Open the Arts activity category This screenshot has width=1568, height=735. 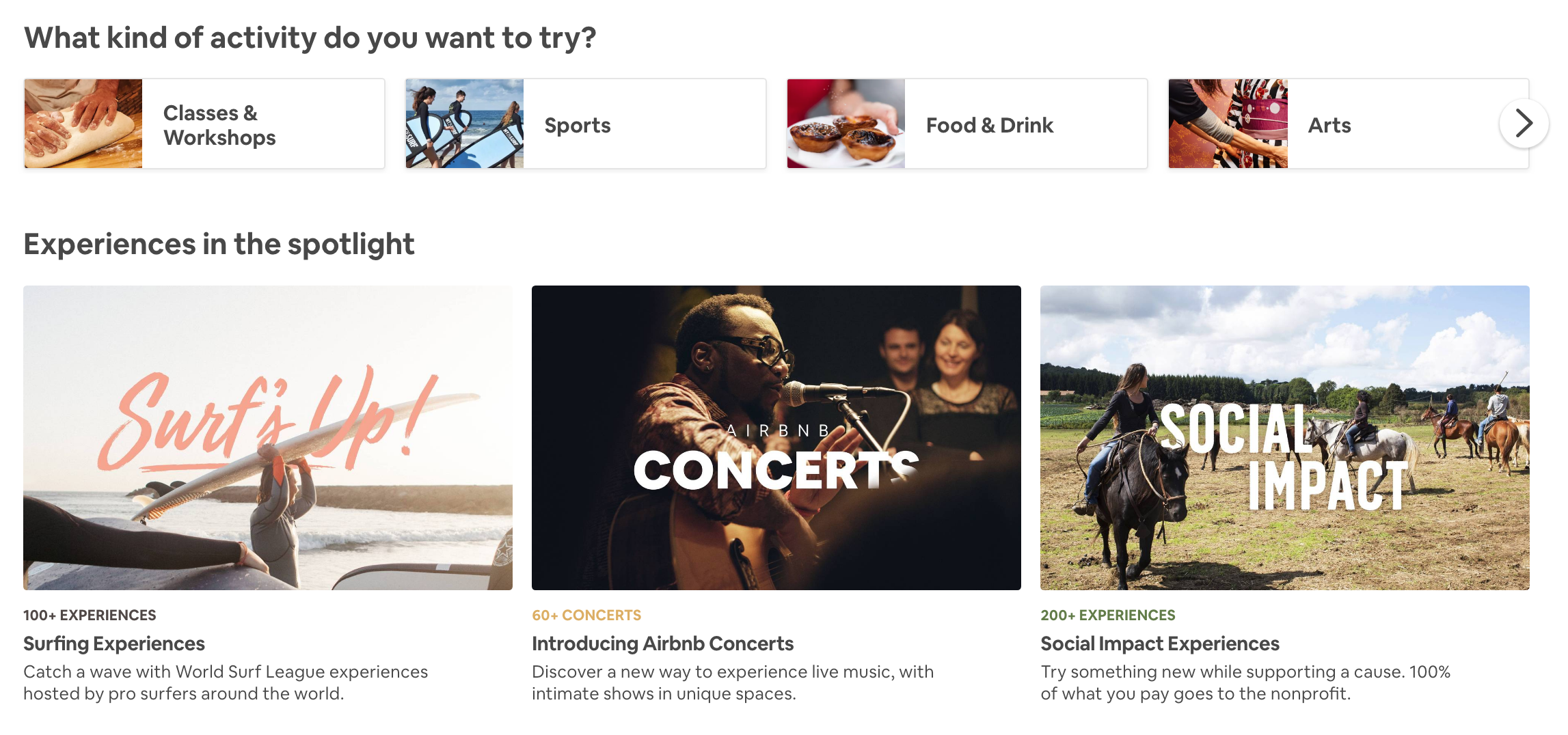[1349, 124]
